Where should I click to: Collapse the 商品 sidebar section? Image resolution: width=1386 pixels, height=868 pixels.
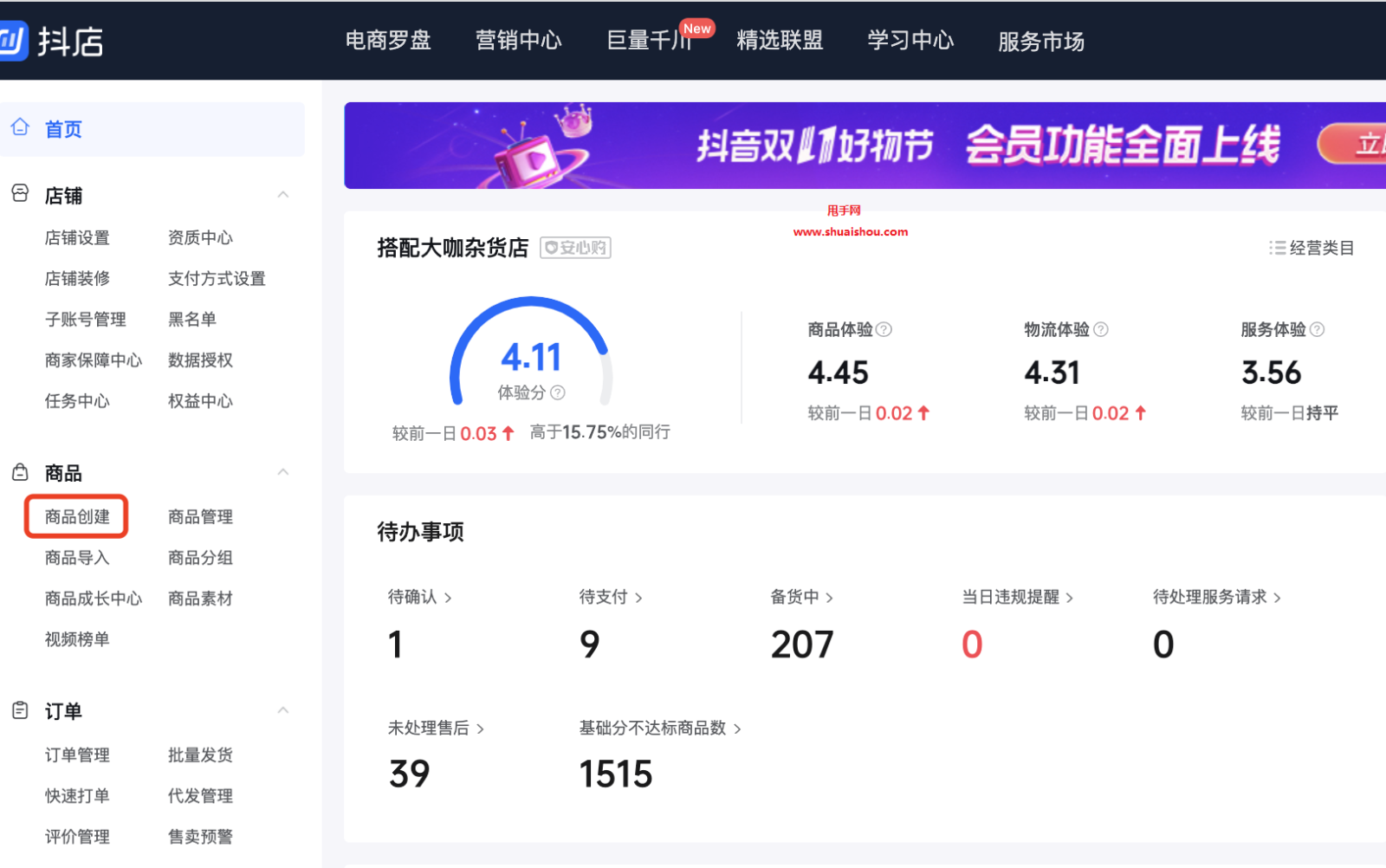(x=282, y=473)
